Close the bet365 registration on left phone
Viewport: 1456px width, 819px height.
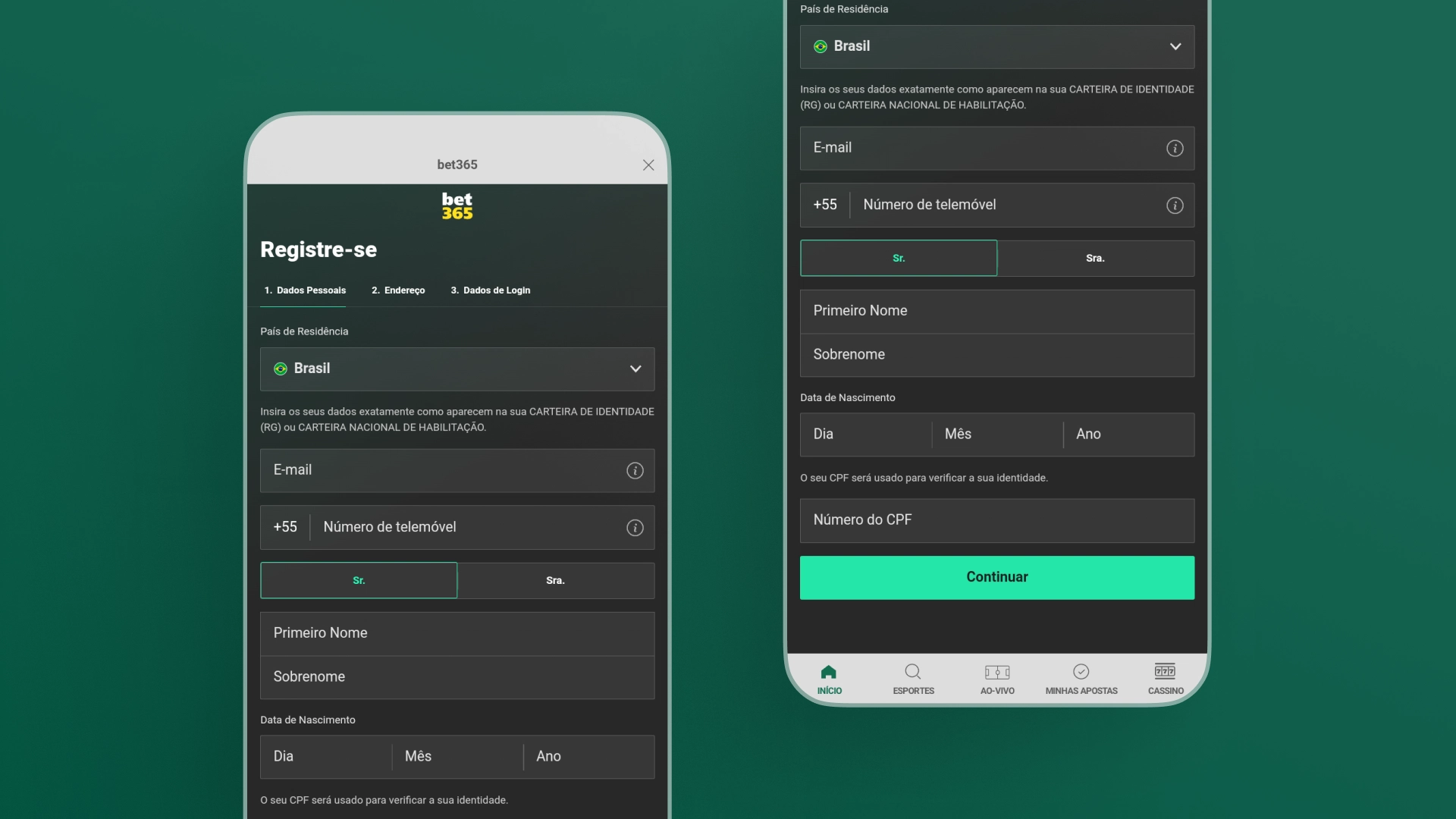[648, 165]
